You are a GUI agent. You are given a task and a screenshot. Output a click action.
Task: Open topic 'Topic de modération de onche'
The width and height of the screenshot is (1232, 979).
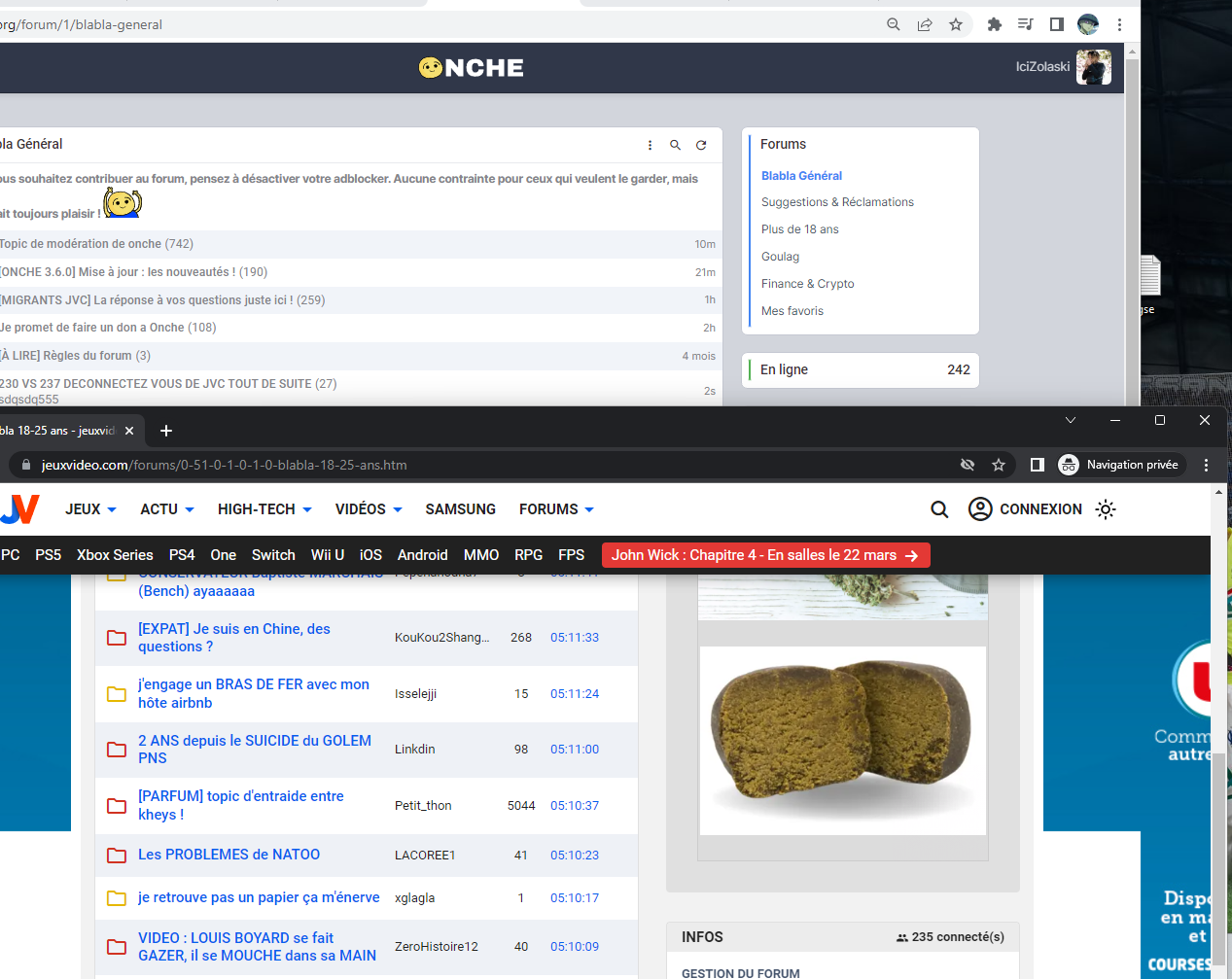pos(81,244)
